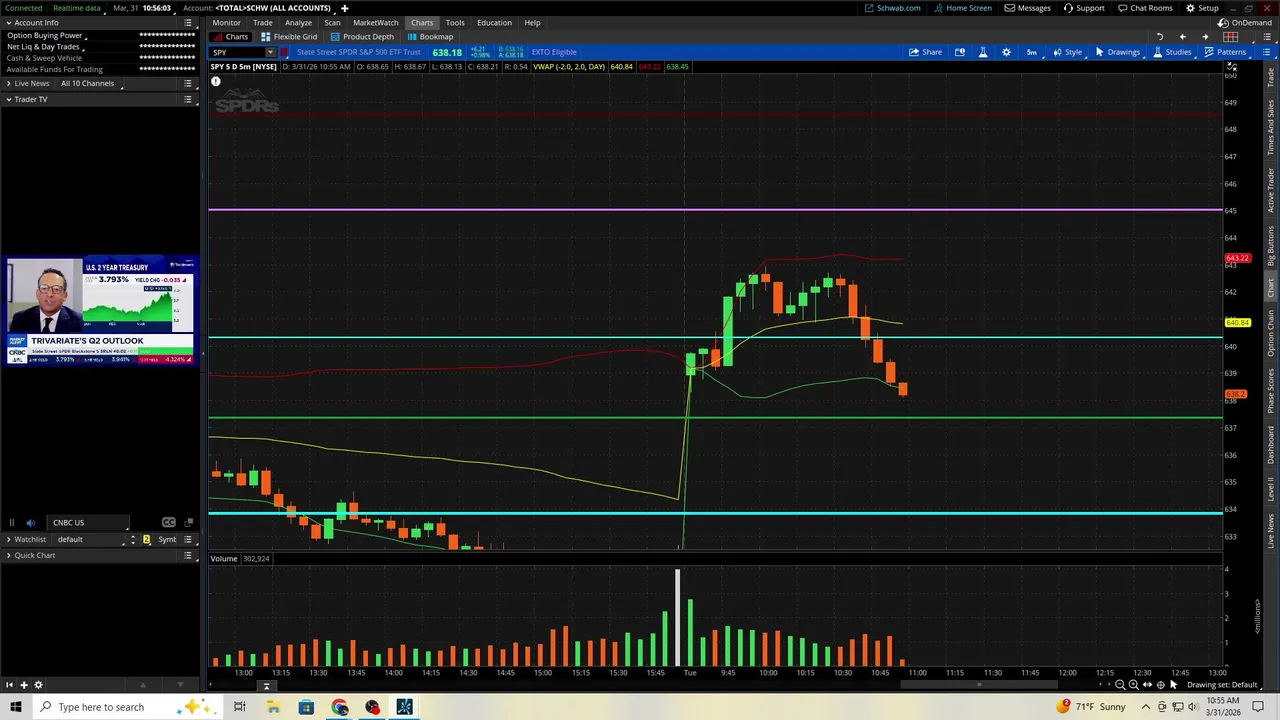The width and height of the screenshot is (1280, 720).
Task: Open Support
Action: coord(1084,8)
